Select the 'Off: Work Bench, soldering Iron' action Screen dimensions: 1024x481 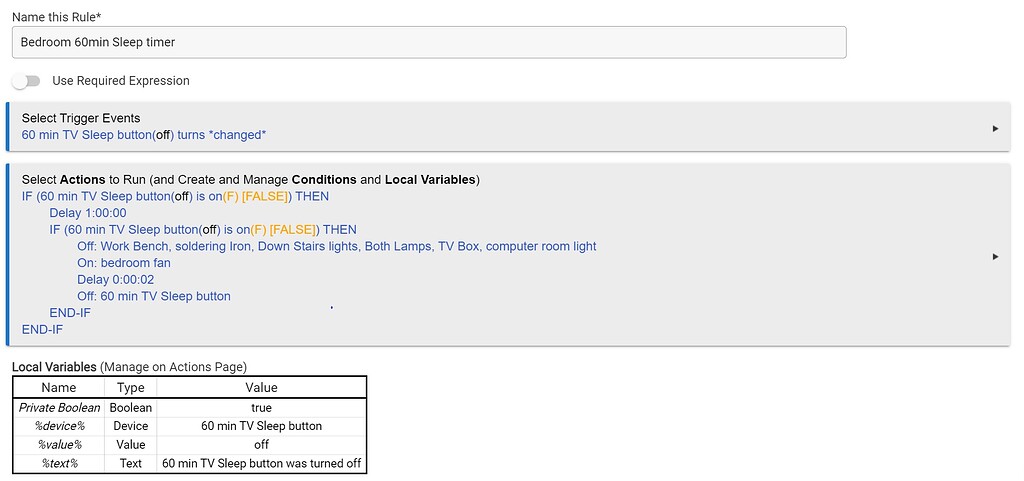pos(336,246)
